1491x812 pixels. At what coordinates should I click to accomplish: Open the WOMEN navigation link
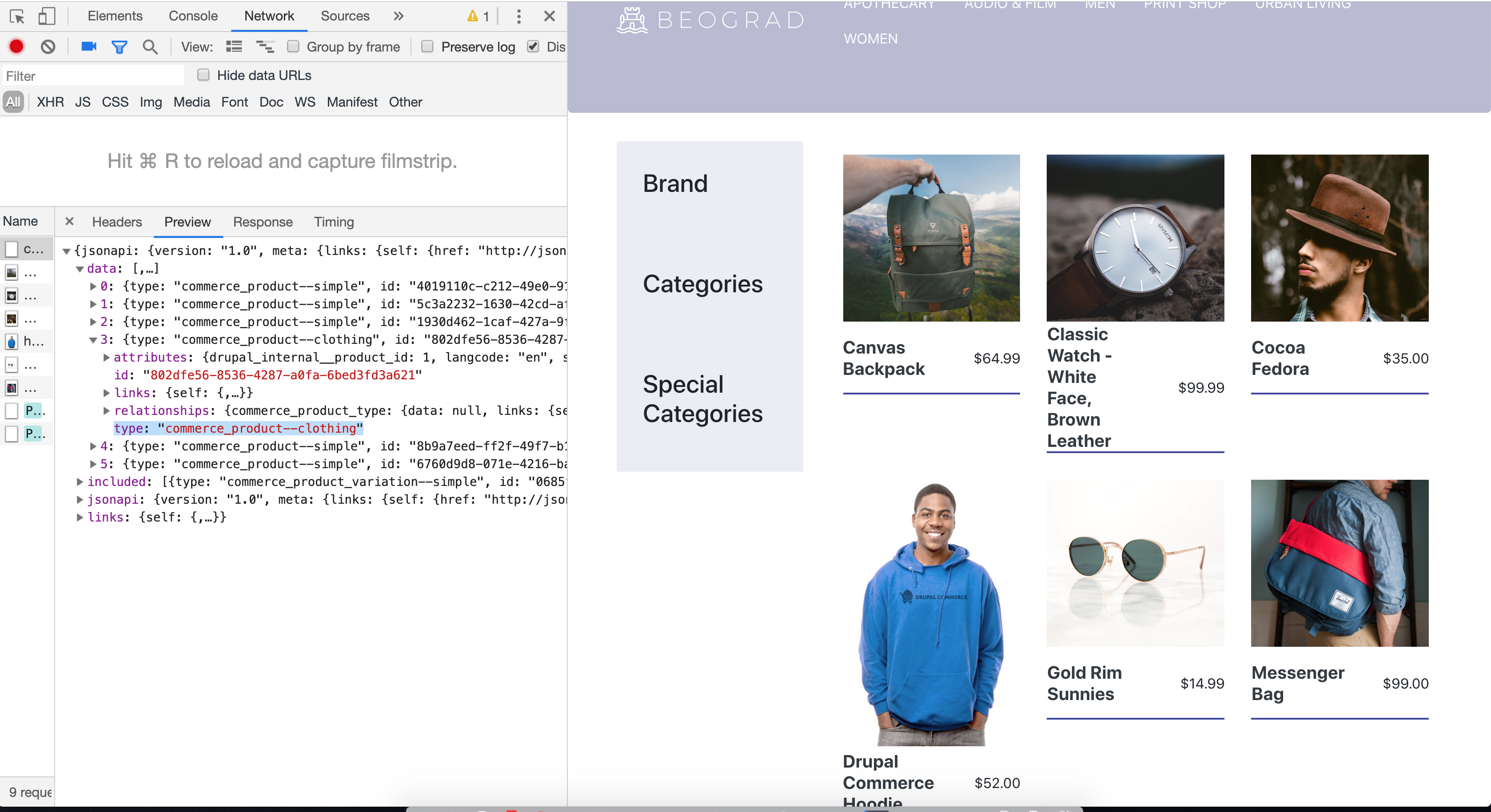pos(870,39)
